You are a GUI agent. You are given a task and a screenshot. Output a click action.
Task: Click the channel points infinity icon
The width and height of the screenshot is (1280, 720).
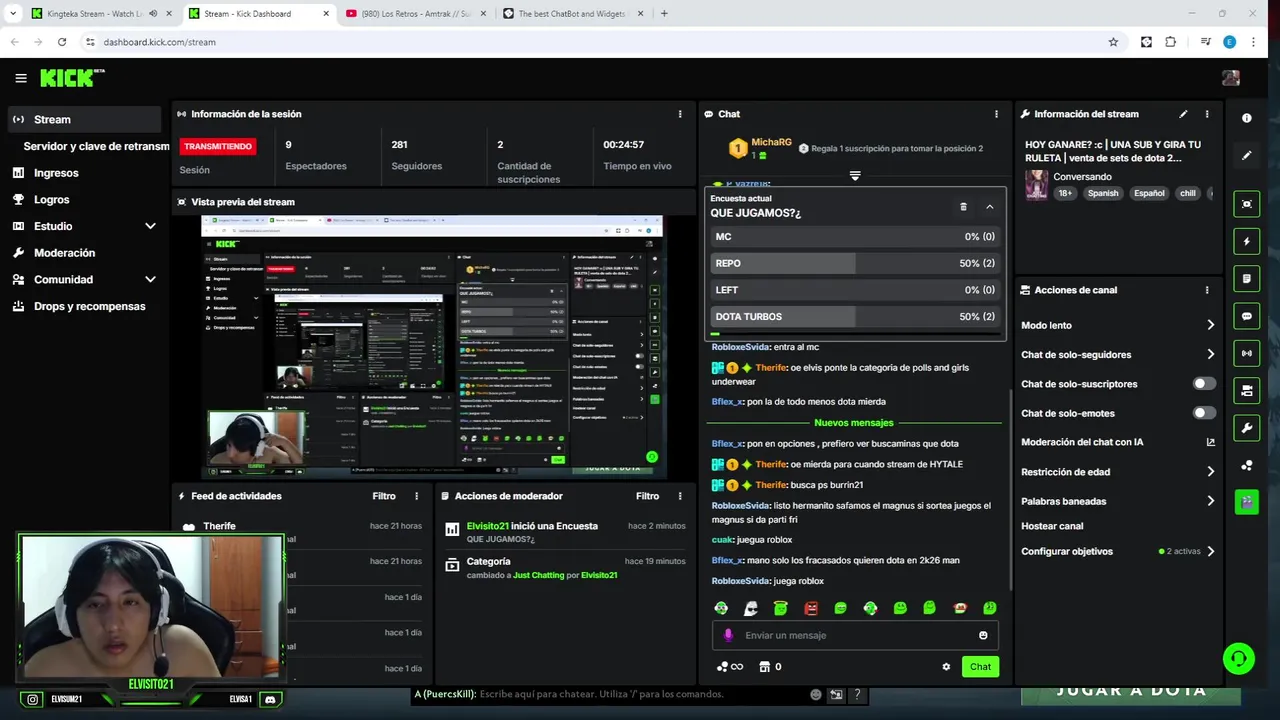click(x=730, y=667)
